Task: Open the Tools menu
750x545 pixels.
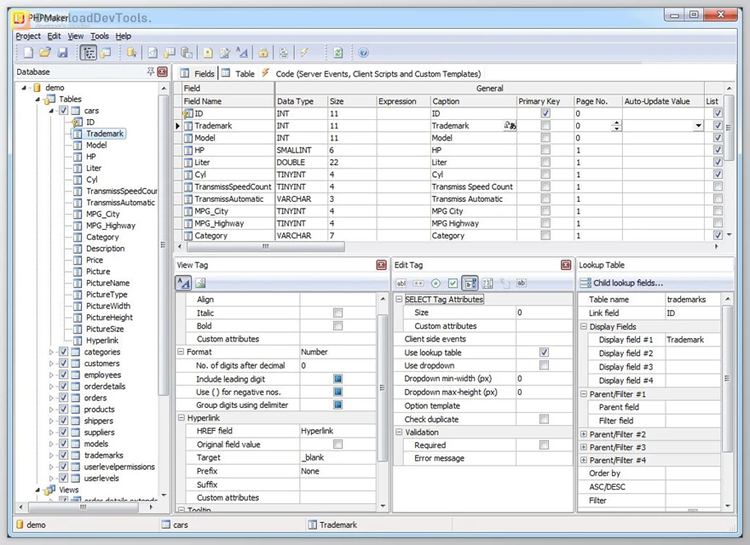Action: [x=99, y=36]
